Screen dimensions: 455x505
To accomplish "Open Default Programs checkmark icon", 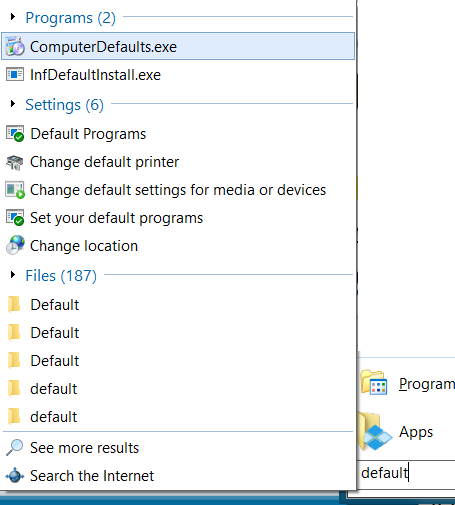I will click(x=15, y=134).
